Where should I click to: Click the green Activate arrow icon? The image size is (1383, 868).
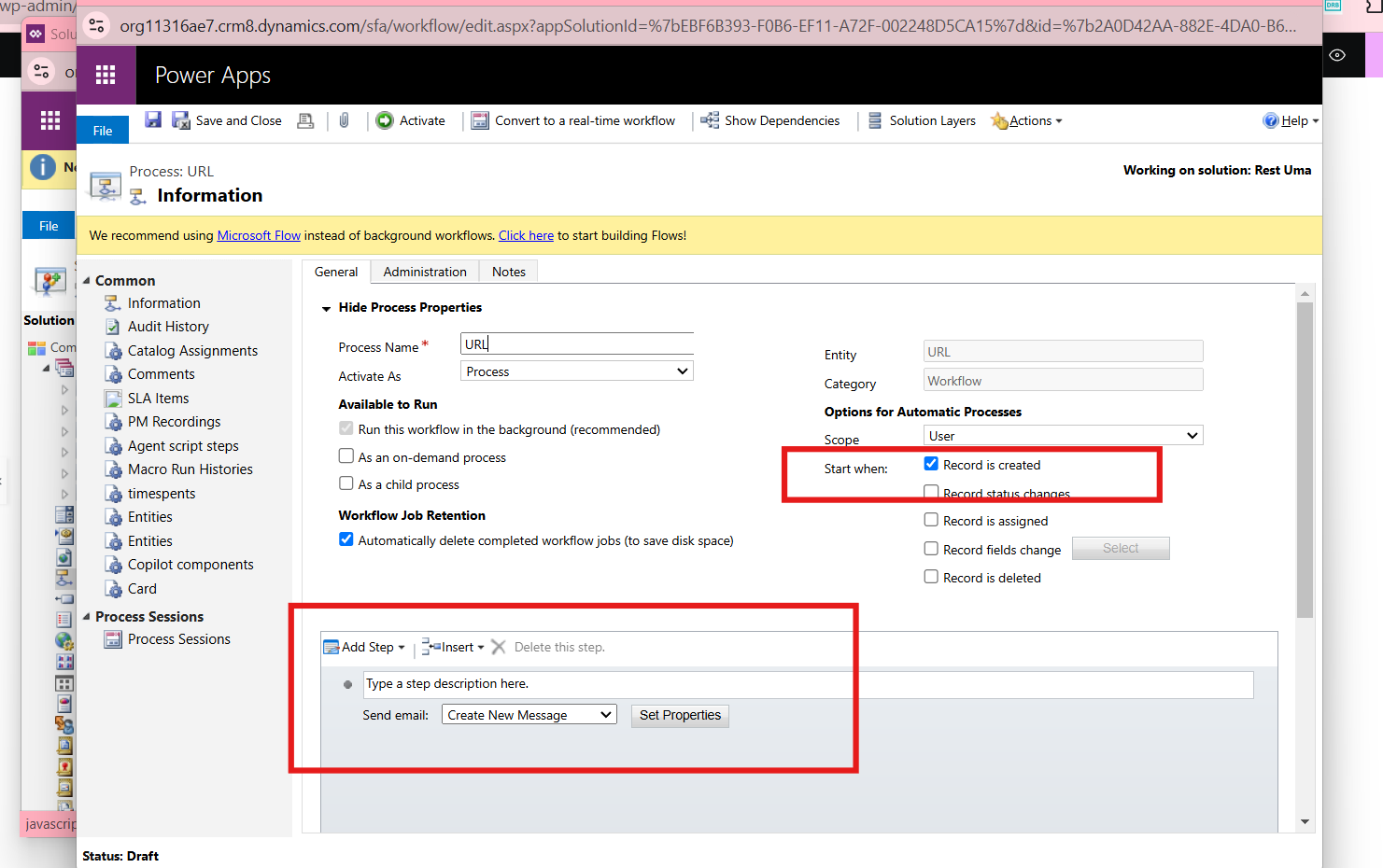coord(385,120)
